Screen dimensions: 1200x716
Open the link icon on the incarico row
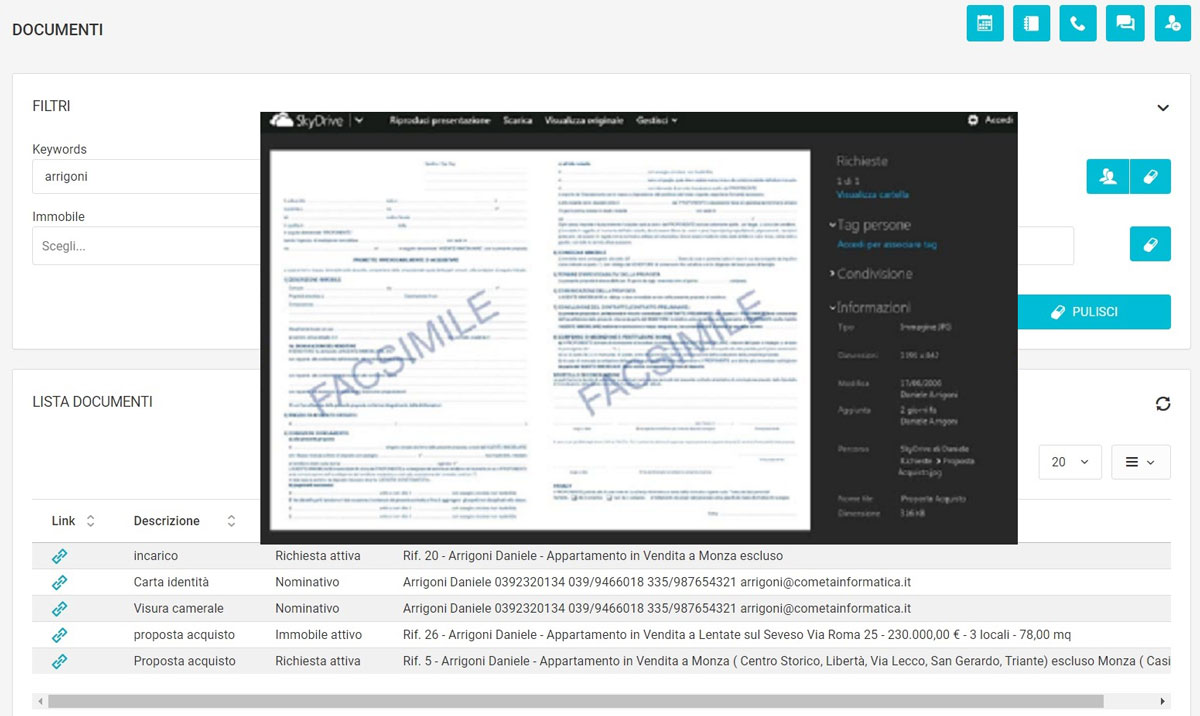tap(59, 554)
